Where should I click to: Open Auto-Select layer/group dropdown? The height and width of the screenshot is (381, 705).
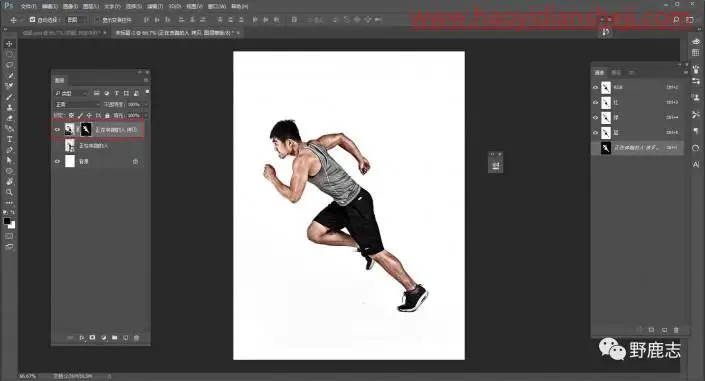point(76,20)
